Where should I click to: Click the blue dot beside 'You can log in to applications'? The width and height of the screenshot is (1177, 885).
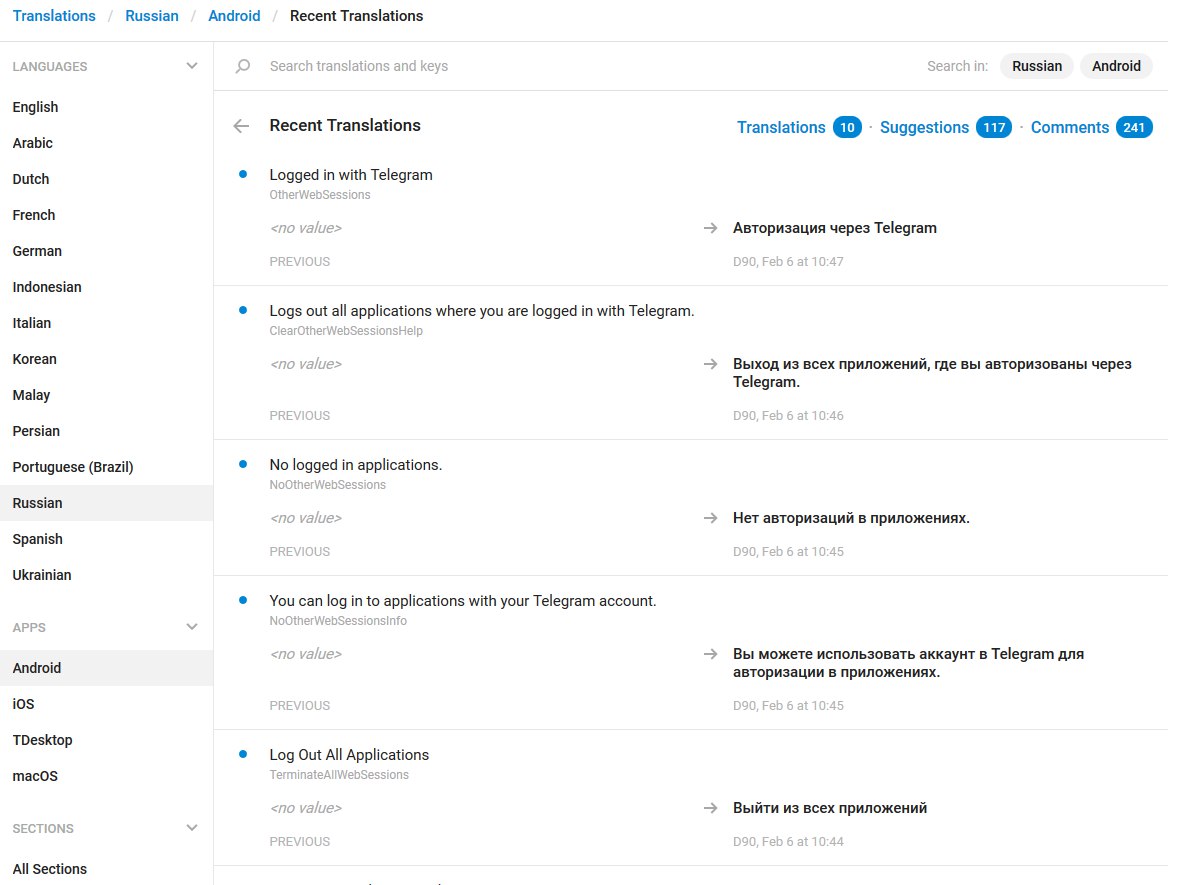click(x=243, y=600)
